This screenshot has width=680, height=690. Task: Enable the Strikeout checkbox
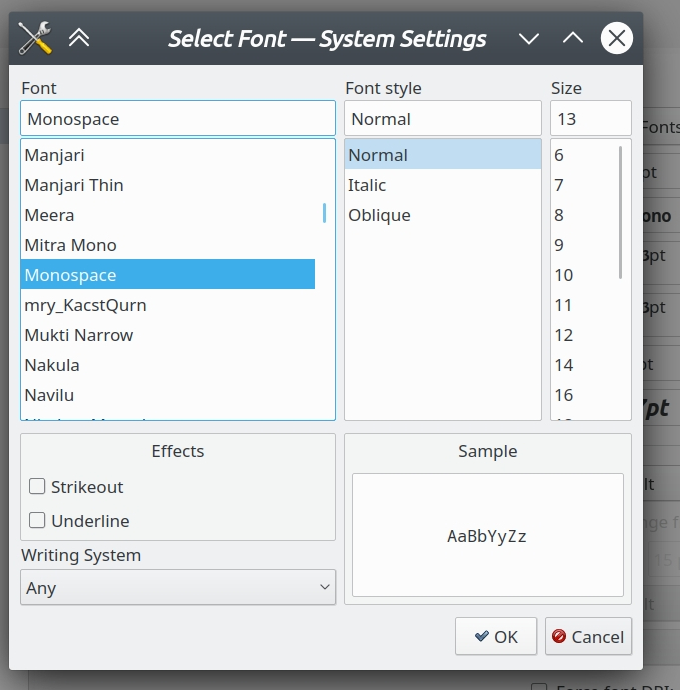[38, 487]
